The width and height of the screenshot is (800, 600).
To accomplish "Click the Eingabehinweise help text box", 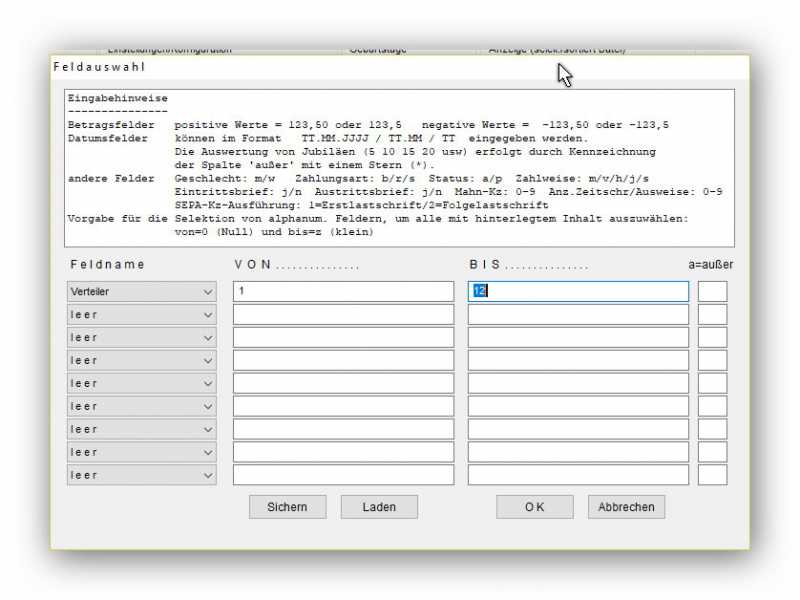I will (399, 168).
